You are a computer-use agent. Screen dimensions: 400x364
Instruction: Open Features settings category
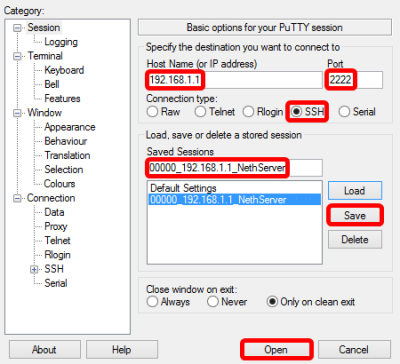[62, 99]
